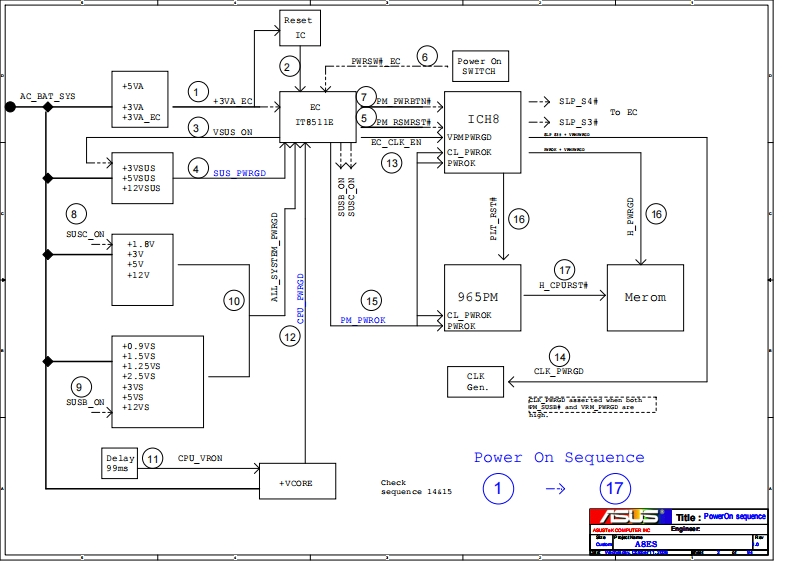The width and height of the screenshot is (793, 561).
Task: Select the Reset IC box
Action: [297, 27]
